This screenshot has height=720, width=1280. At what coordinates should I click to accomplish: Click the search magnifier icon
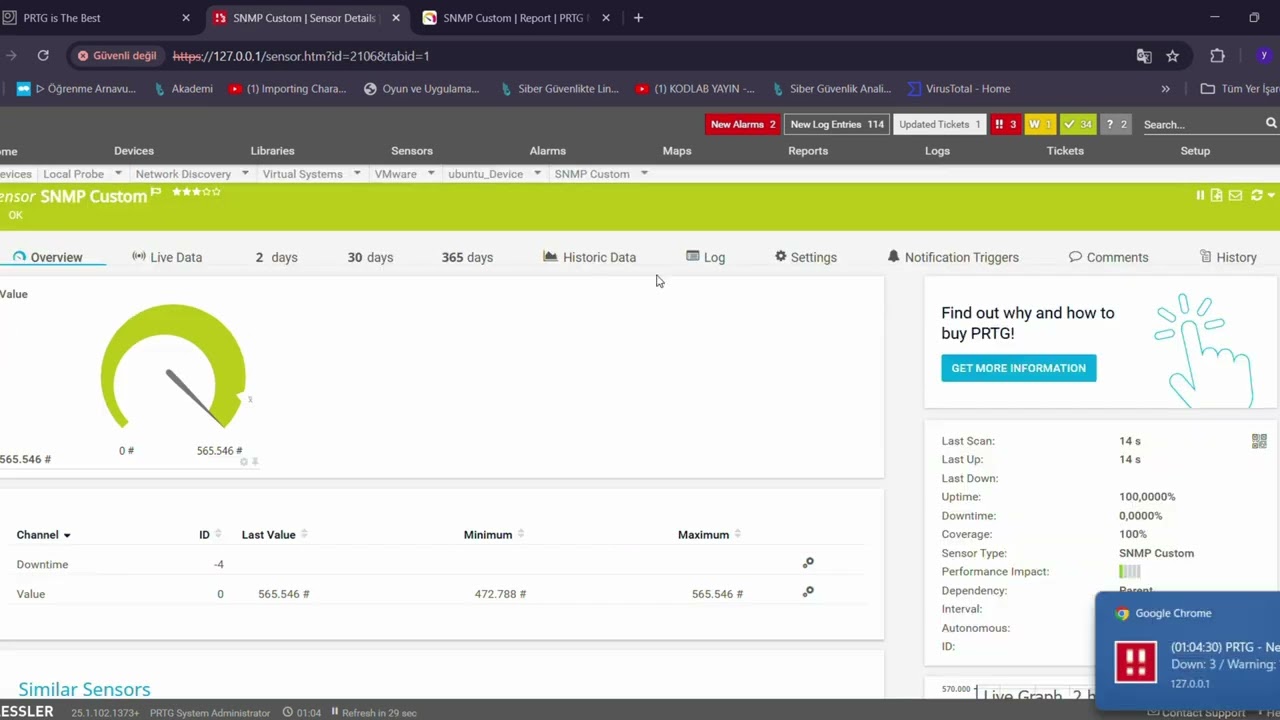1271,123
